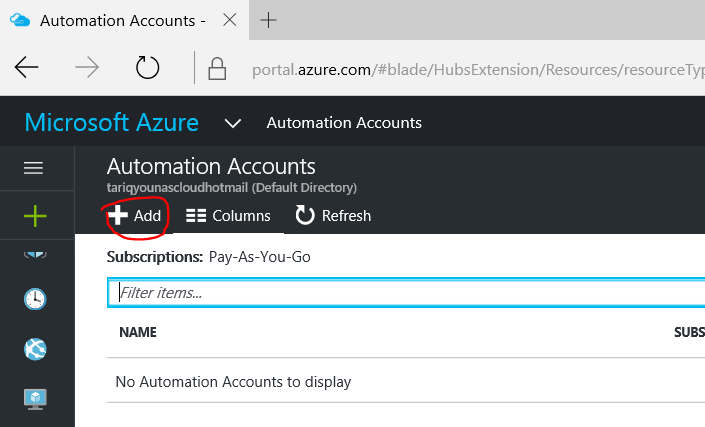Select the Automation Accounts breadcrumb
This screenshot has height=427, width=705.
pyautogui.click(x=344, y=123)
